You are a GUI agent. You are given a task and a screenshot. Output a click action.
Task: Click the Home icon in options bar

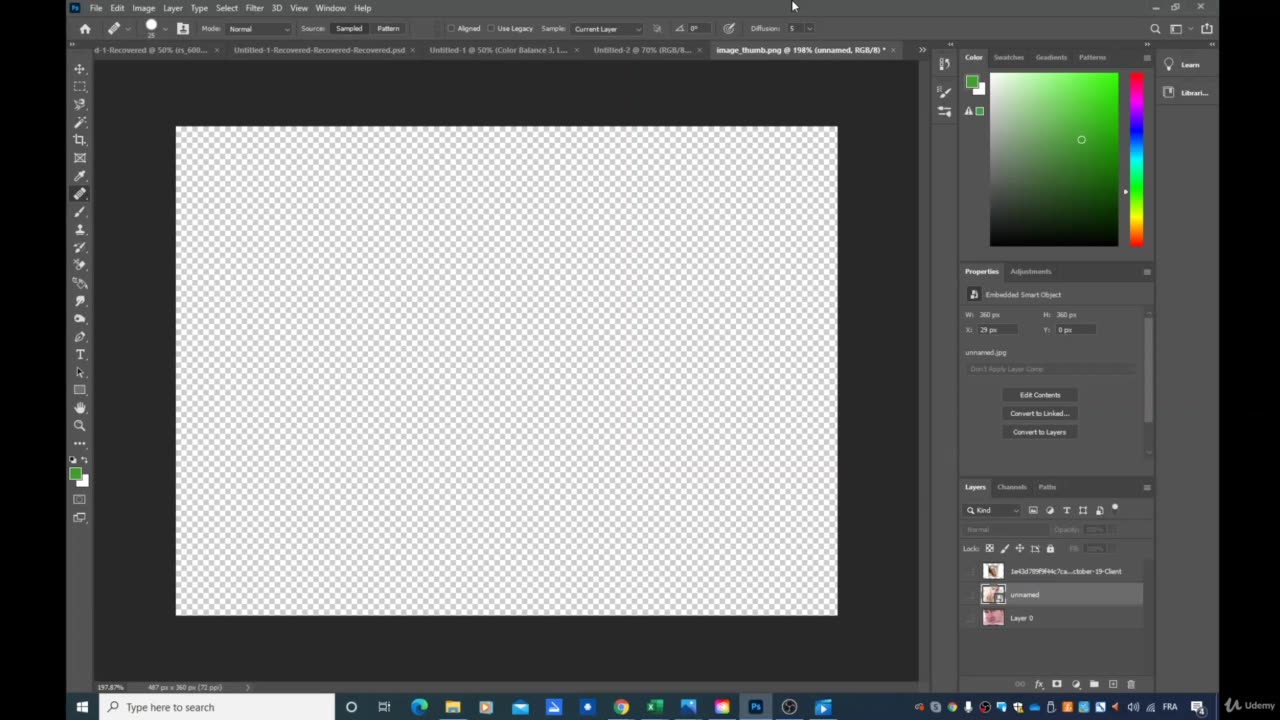85,29
